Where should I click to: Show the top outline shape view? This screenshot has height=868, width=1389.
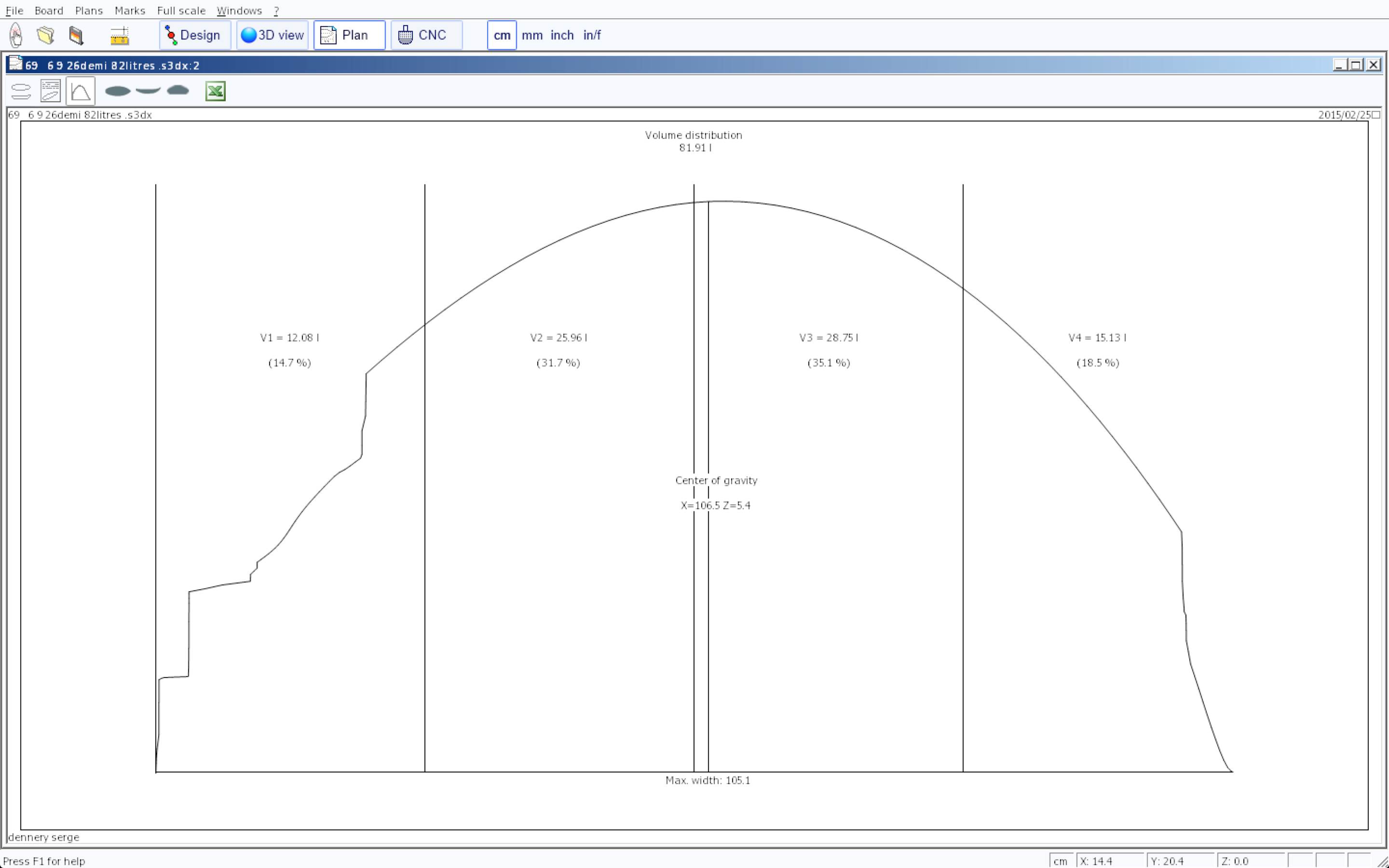click(118, 91)
